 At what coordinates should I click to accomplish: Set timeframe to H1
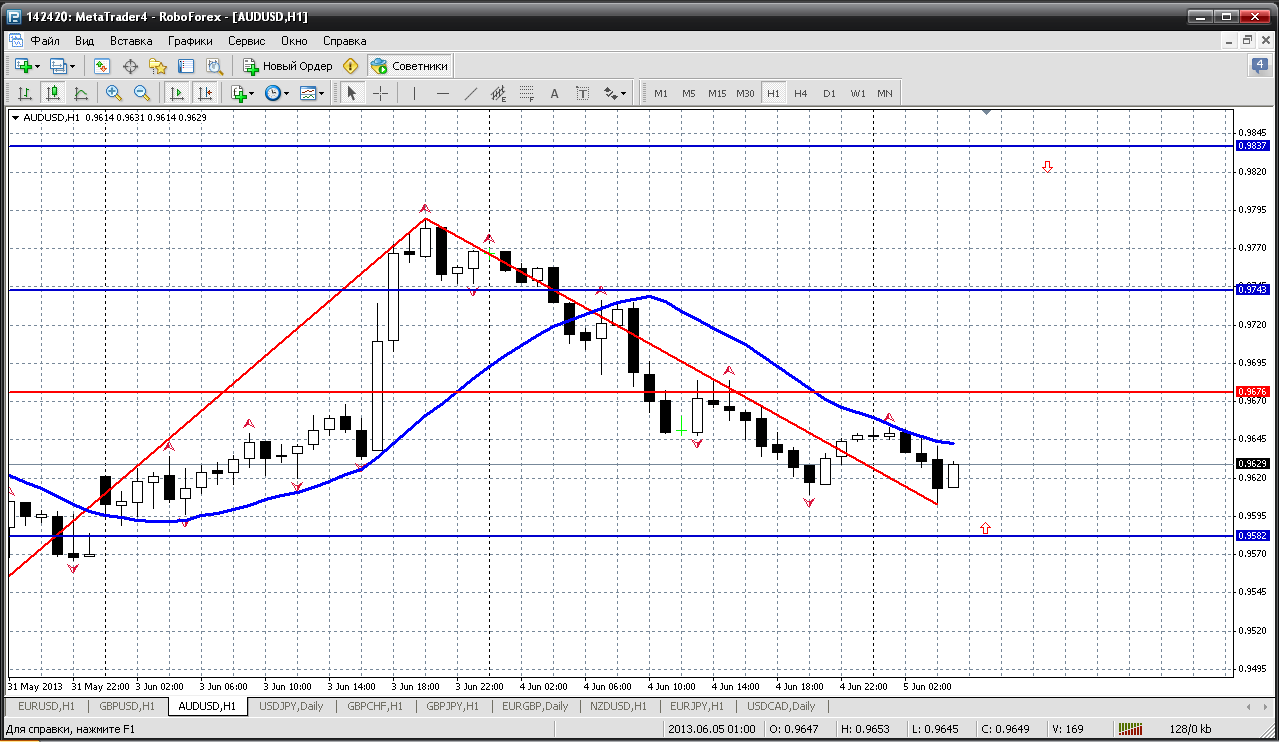point(773,93)
